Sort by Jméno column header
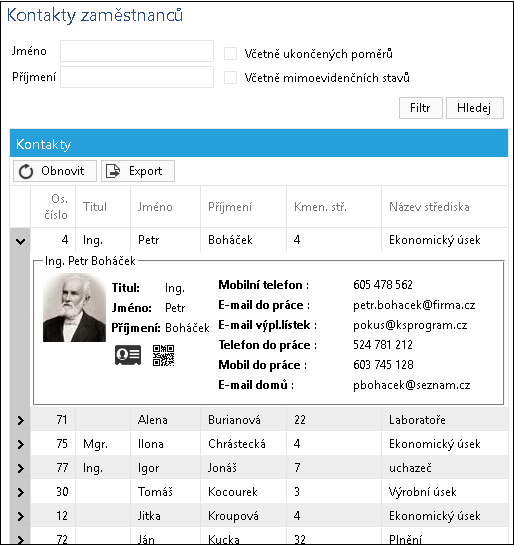514x545 pixels. click(x=165, y=207)
